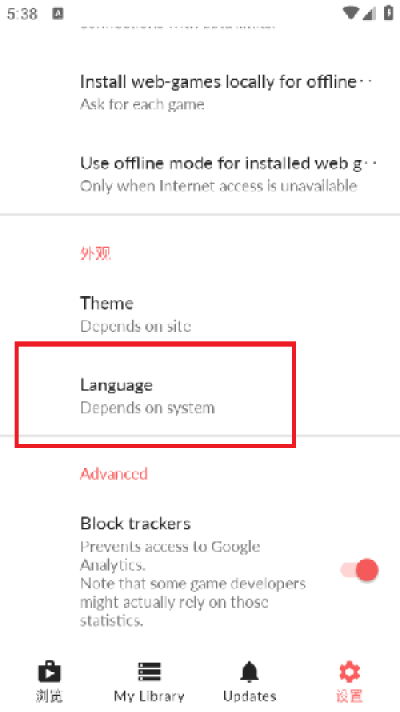The image size is (400, 712).
Task: Tap the Advanced section header
Action: click(x=114, y=474)
